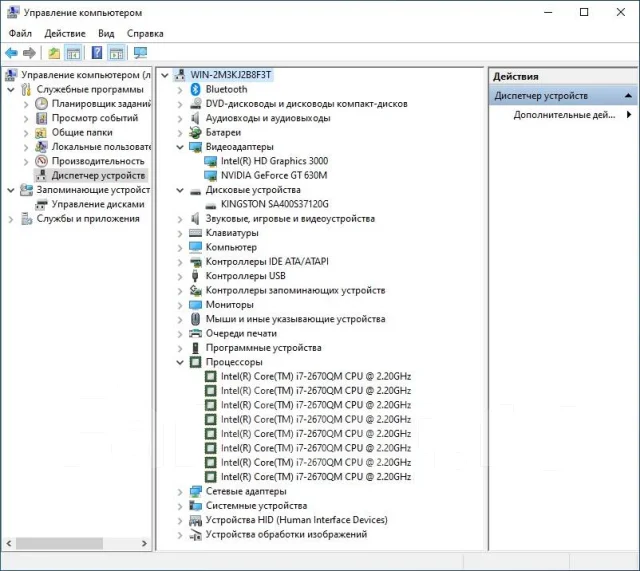Expand the Bluetooth node

click(180, 90)
